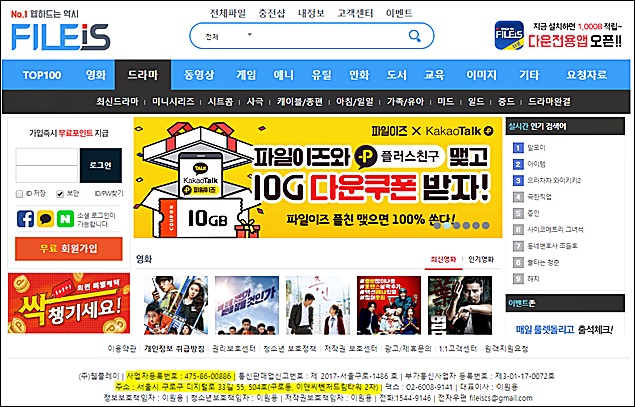
Task: Select the 영화 category in blue bar
Action: (x=96, y=75)
